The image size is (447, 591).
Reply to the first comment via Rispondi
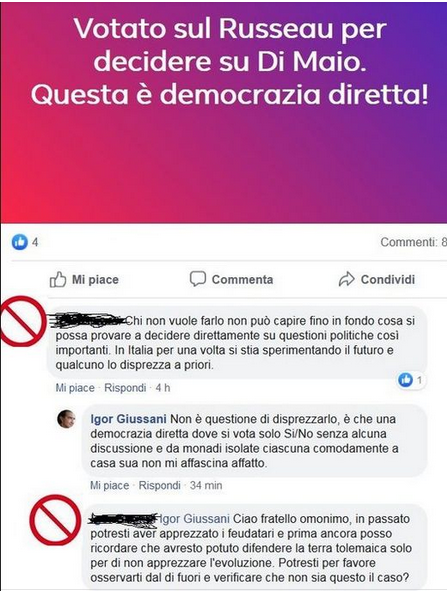click(x=125, y=387)
